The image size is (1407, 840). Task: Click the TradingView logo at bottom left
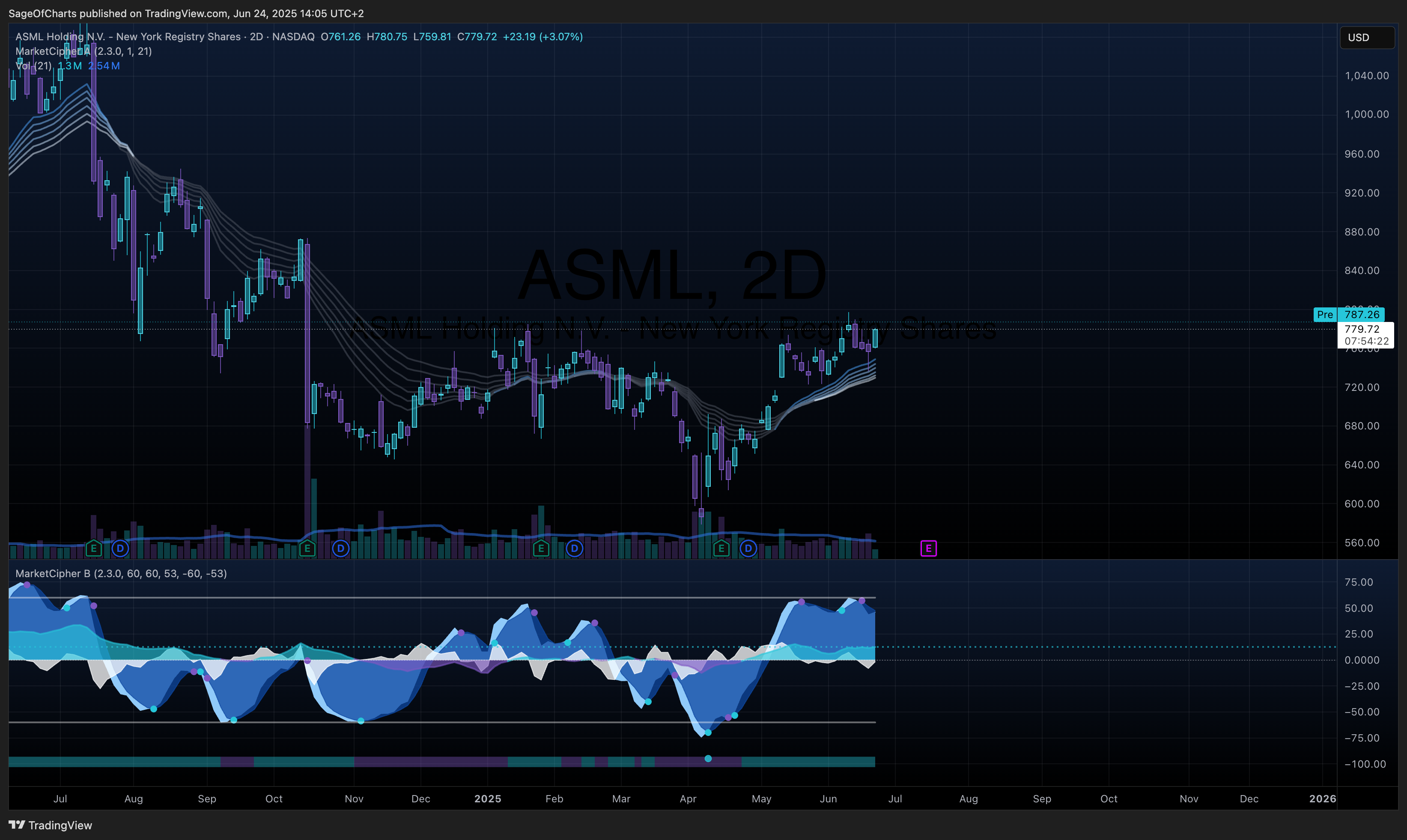point(51,825)
